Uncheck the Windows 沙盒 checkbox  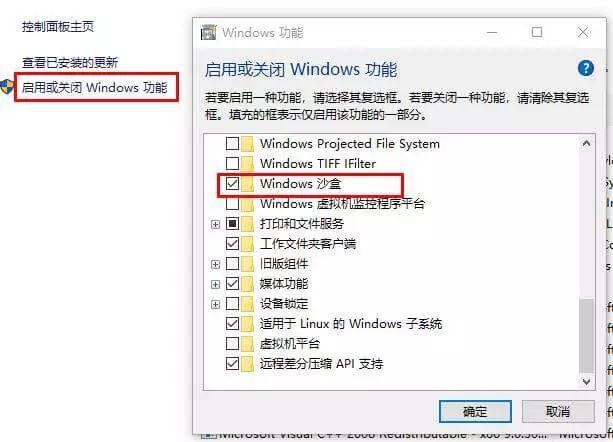pos(233,183)
